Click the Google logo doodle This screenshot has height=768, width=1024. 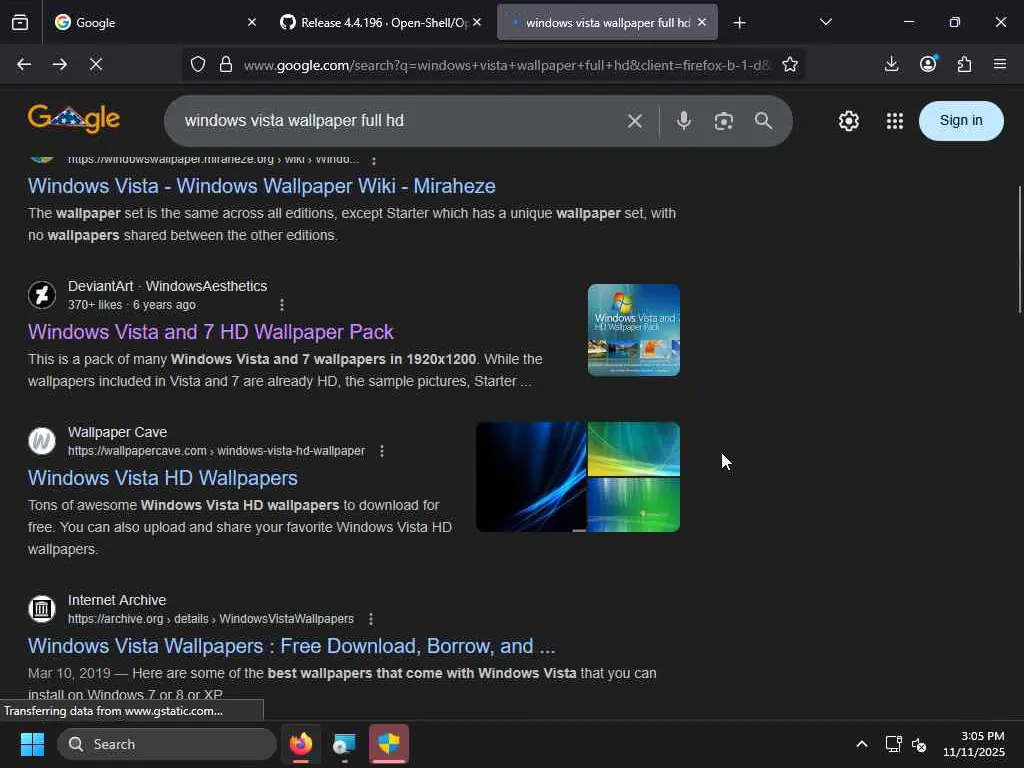pos(74,118)
